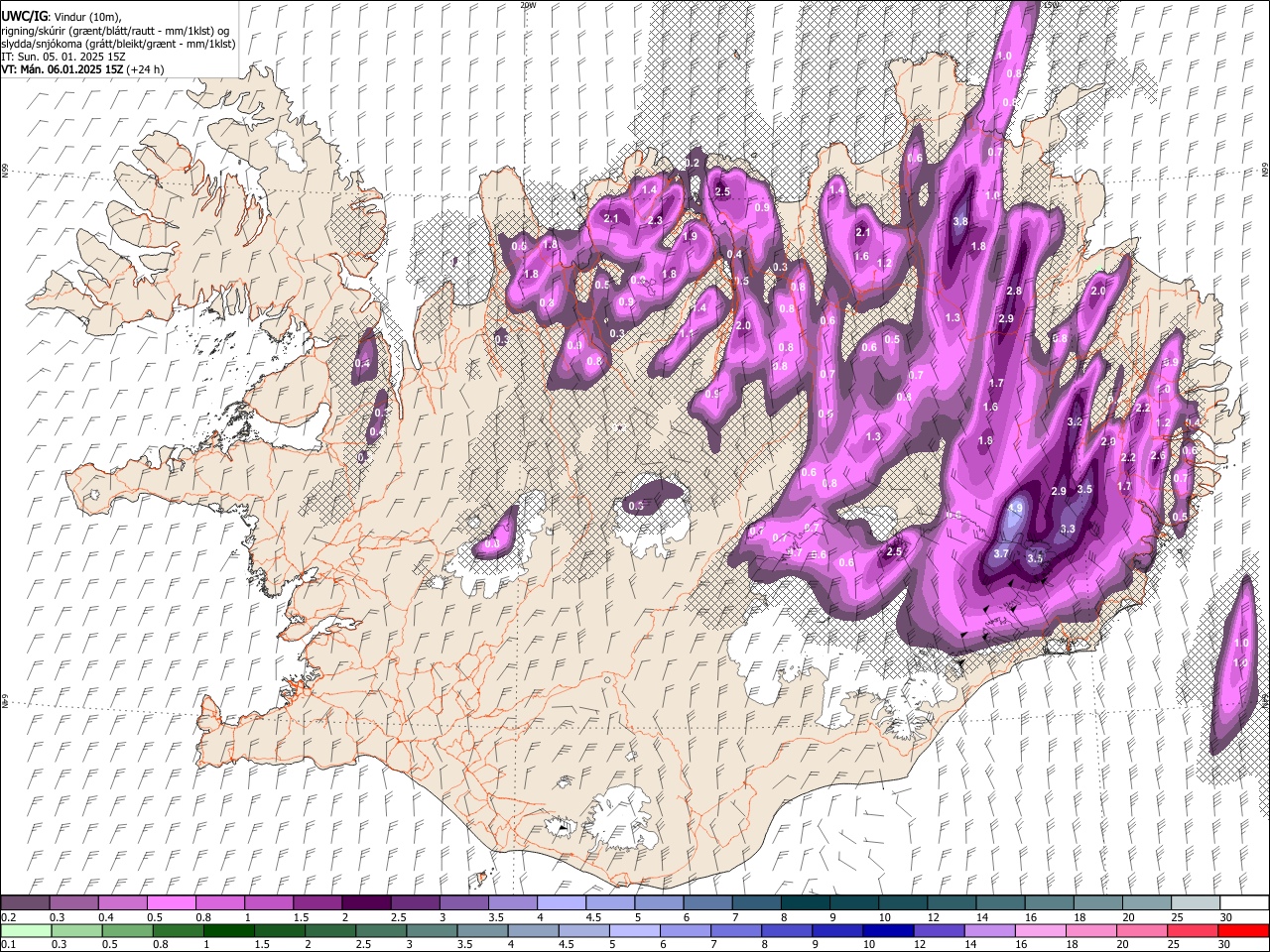
Task: Click the bright red 30 rain swatch
Action: [x=1243, y=930]
